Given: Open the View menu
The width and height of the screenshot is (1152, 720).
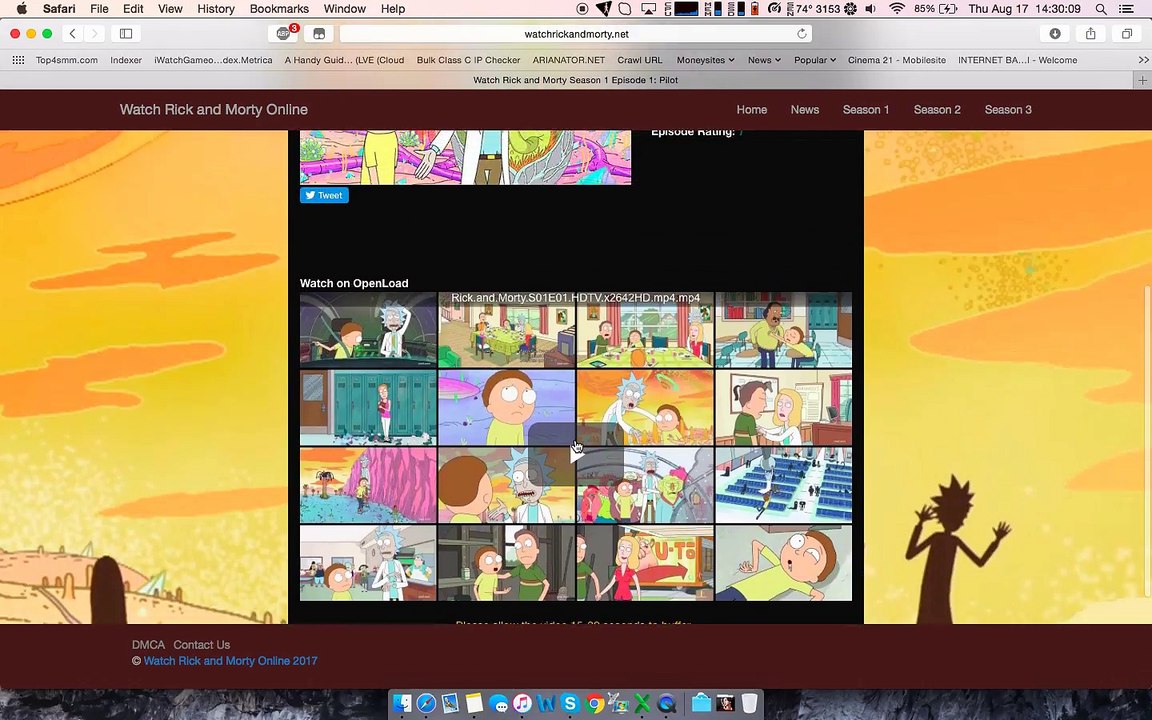Looking at the screenshot, I should point(170,9).
